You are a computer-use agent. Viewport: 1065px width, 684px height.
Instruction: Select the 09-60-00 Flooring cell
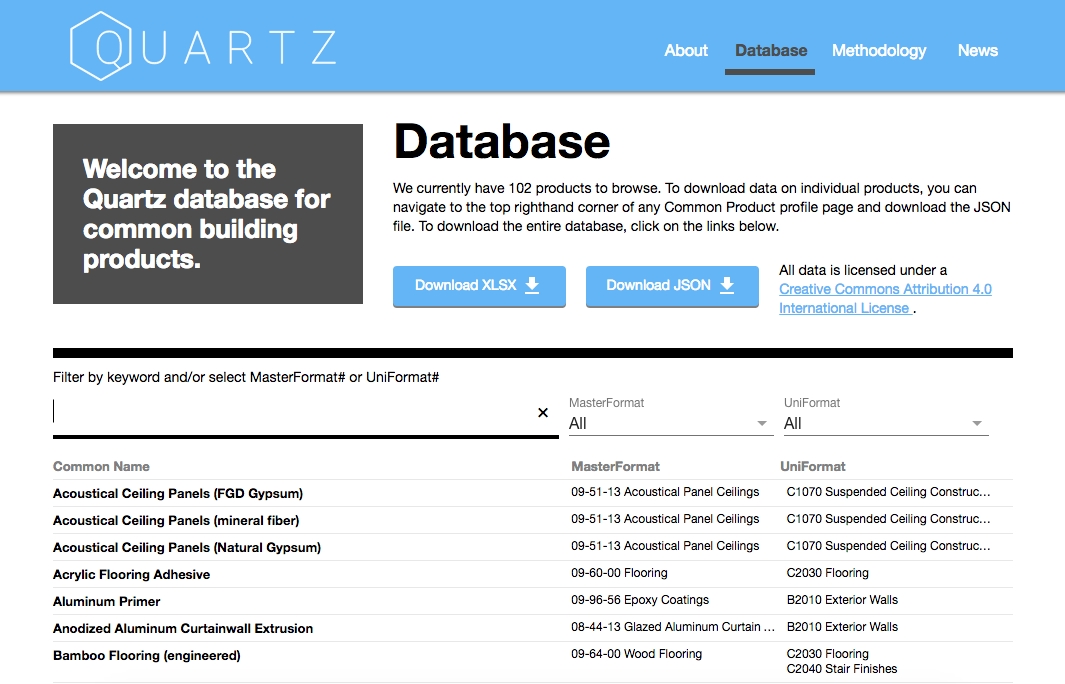(x=619, y=573)
